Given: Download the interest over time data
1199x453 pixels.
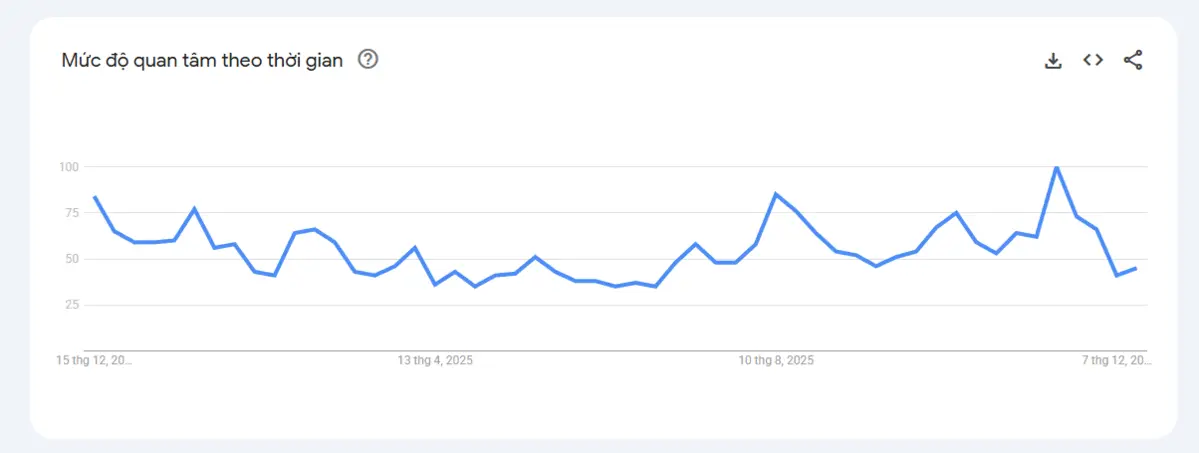Looking at the screenshot, I should (1052, 60).
